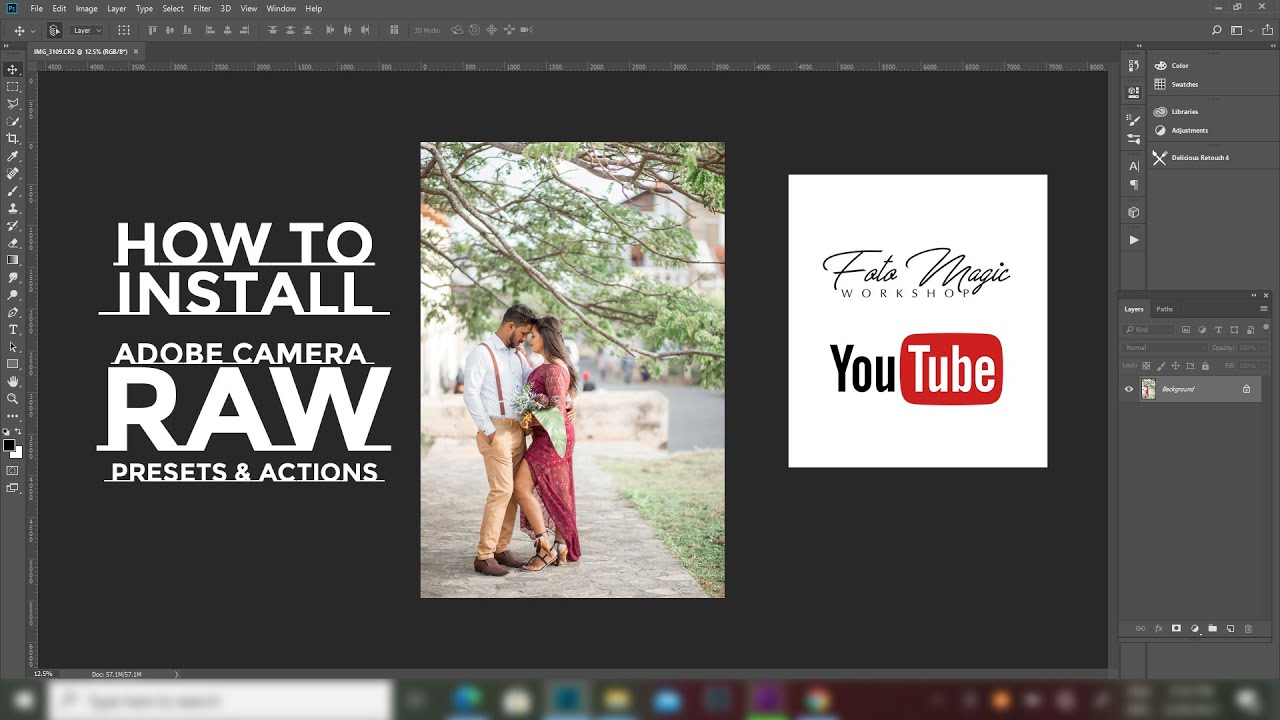Select the Rectangular Marquee tool

point(13,86)
